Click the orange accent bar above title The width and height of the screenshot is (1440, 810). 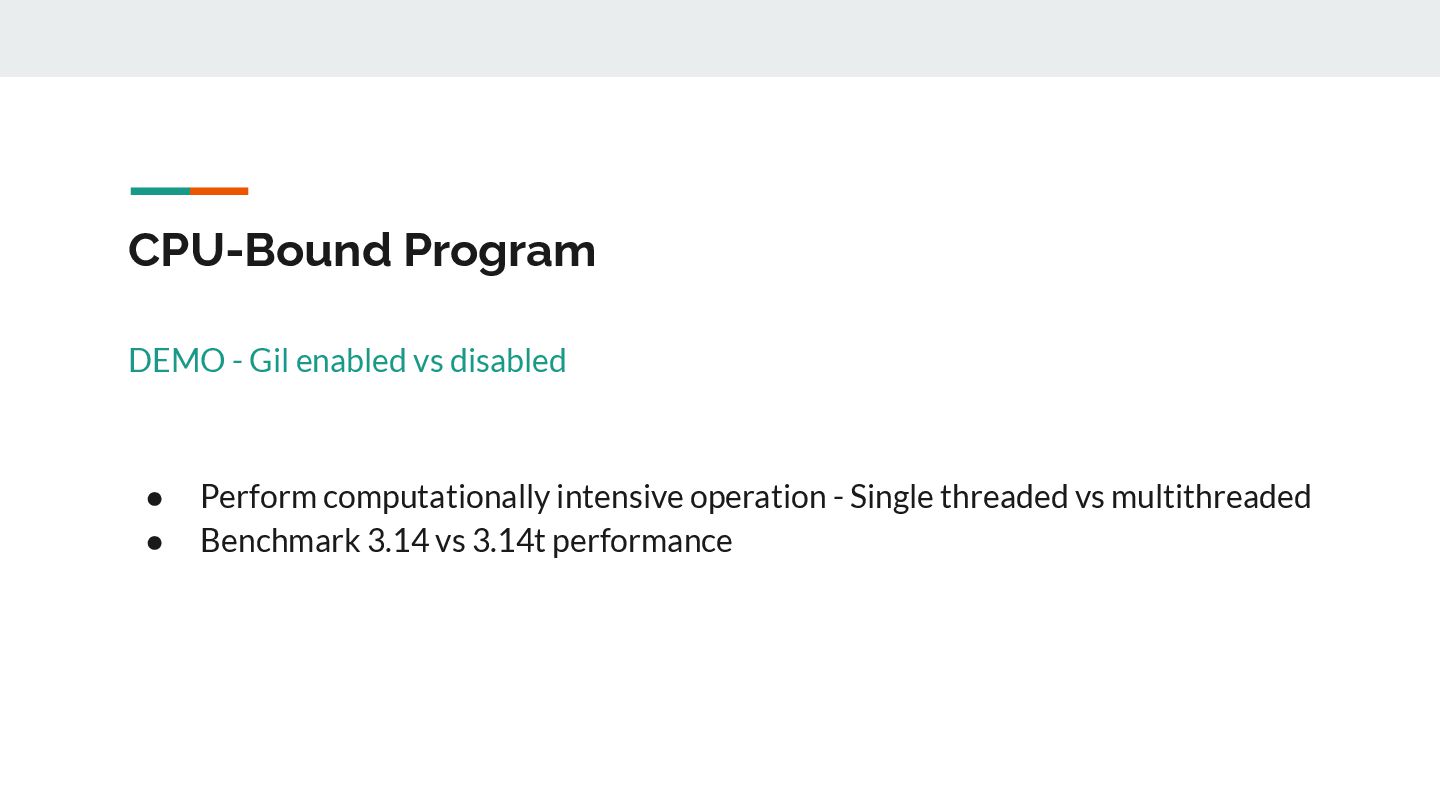point(219,191)
